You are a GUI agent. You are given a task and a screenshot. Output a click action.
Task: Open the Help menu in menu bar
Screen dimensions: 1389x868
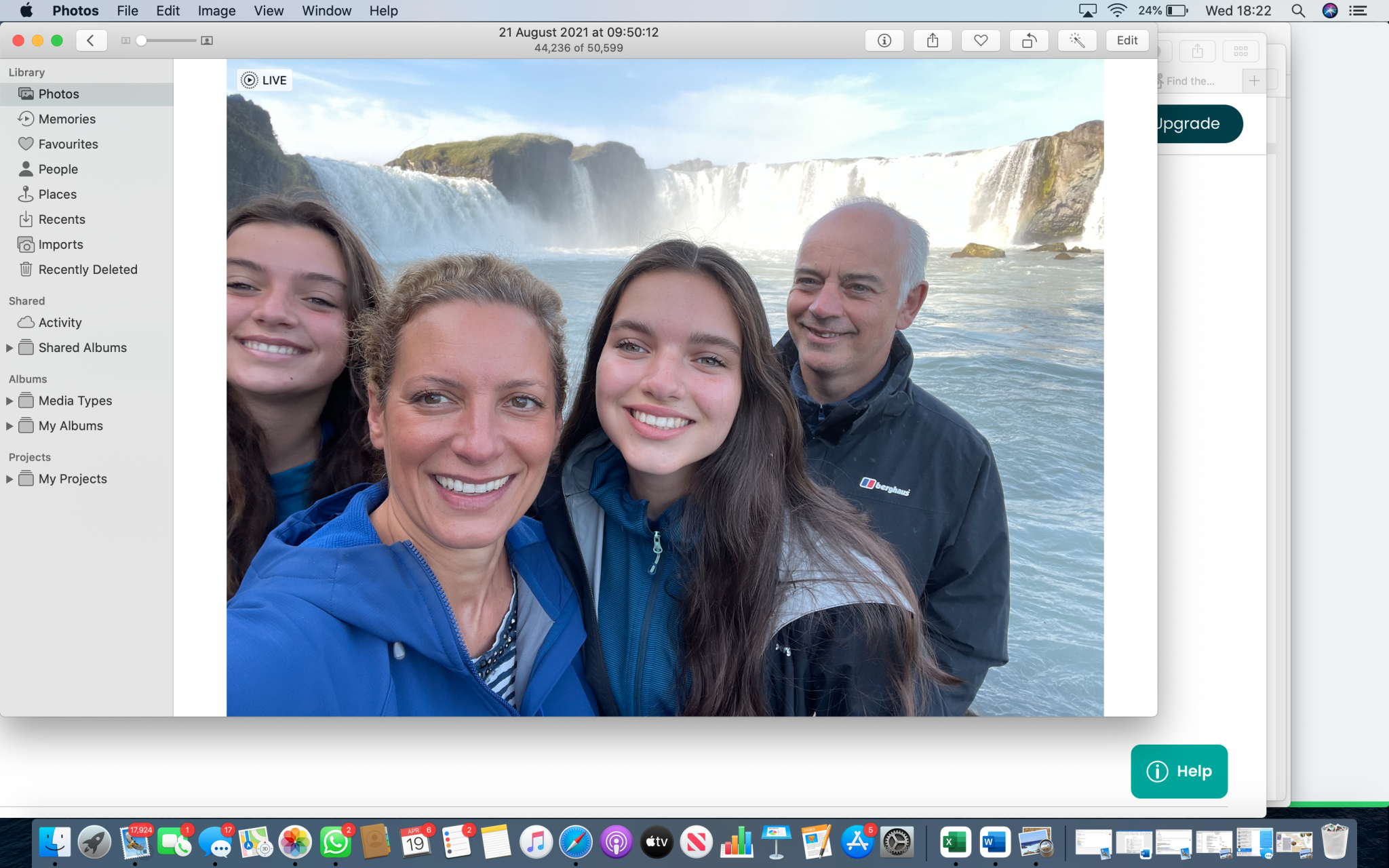tap(383, 11)
